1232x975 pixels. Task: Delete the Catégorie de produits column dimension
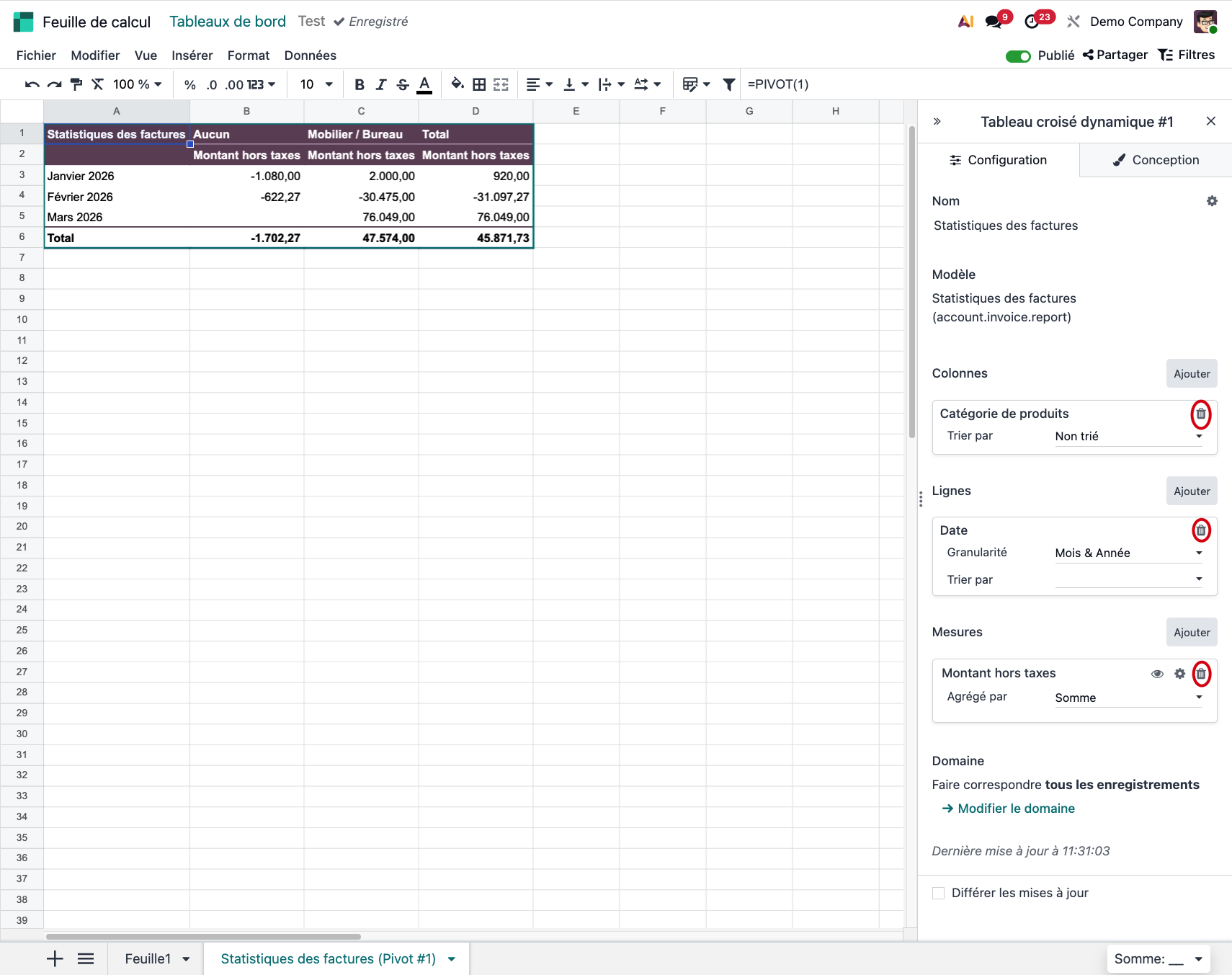pyautogui.click(x=1200, y=414)
